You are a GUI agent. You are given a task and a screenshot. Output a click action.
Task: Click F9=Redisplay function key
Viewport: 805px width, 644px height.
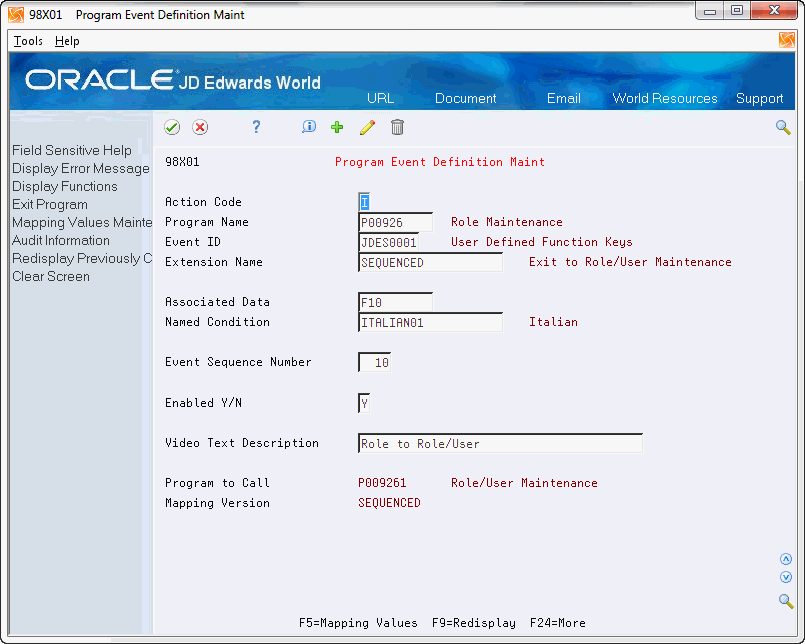tap(474, 623)
